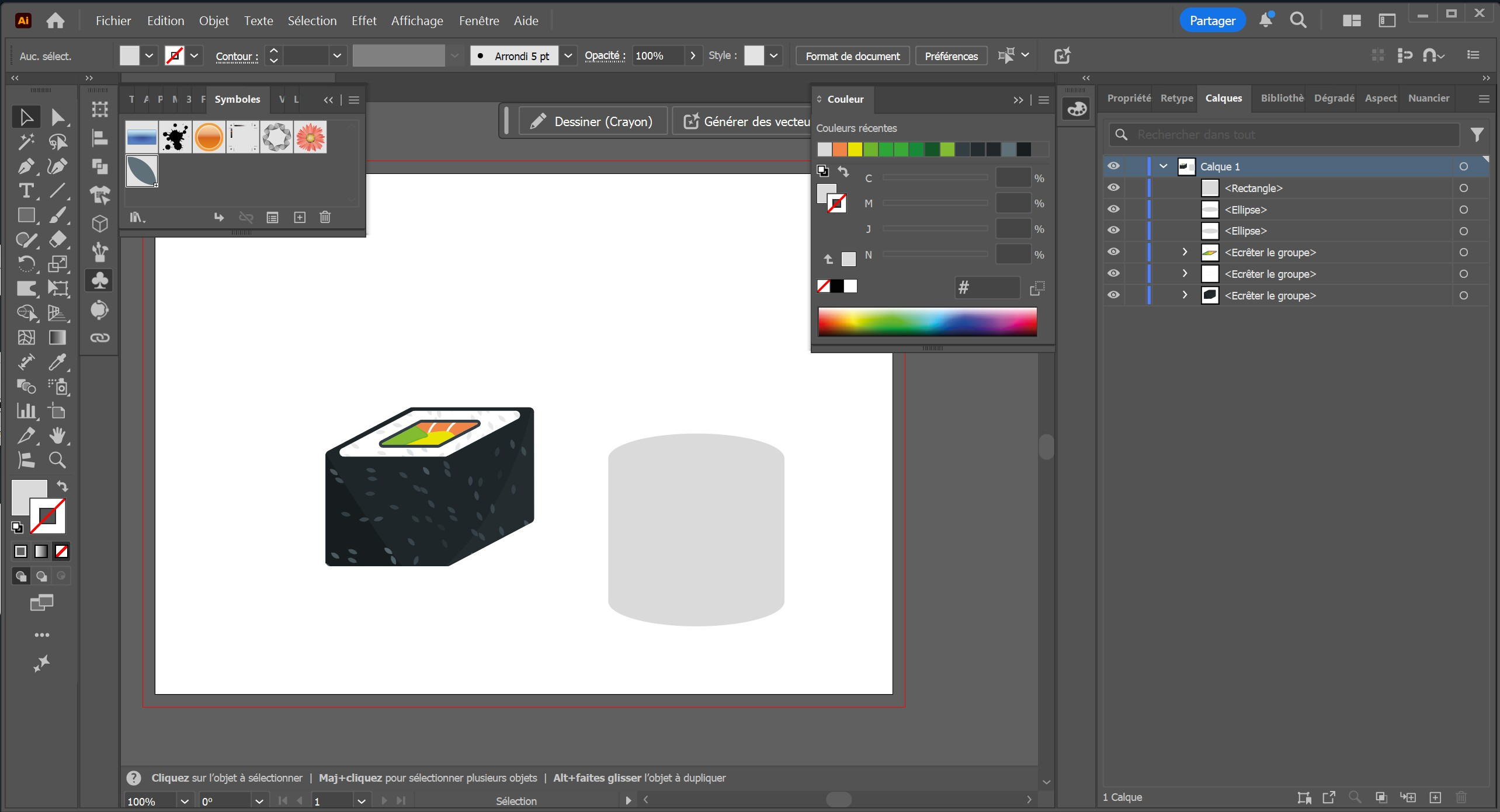Toggle visibility of Calque 1
1500x812 pixels.
click(x=1113, y=166)
